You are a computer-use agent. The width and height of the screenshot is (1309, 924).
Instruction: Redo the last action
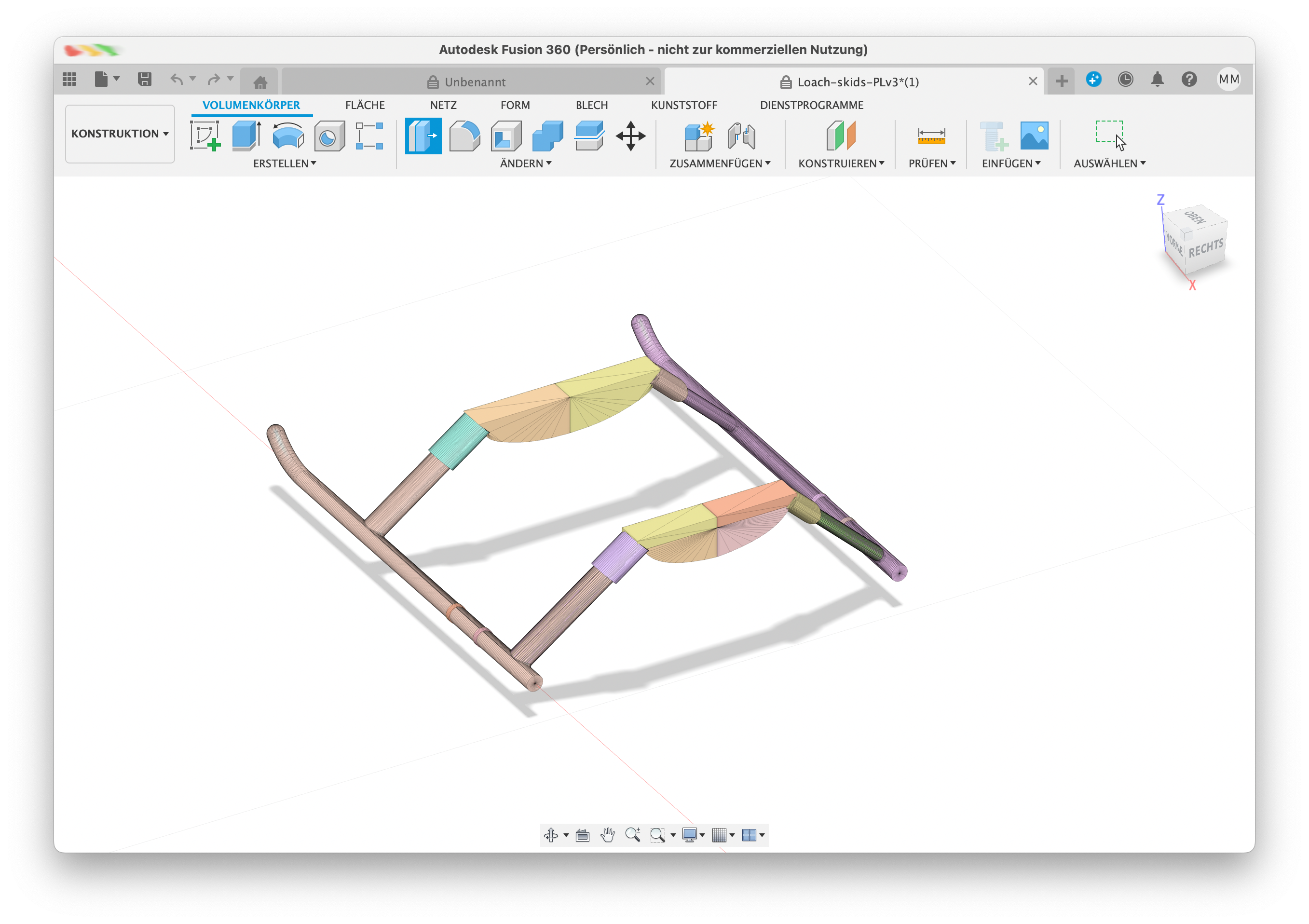tap(214, 79)
